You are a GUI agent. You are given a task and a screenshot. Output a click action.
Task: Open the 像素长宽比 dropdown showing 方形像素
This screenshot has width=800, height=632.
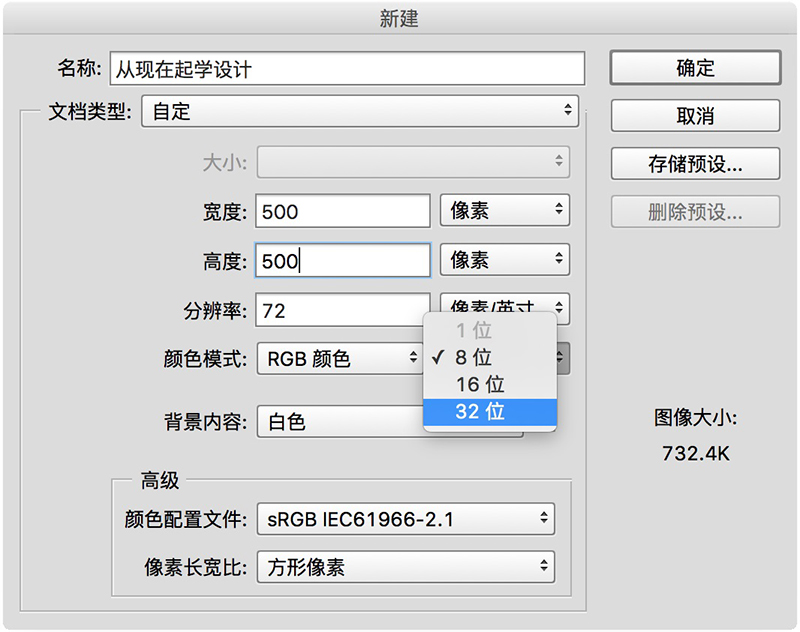click(x=405, y=565)
